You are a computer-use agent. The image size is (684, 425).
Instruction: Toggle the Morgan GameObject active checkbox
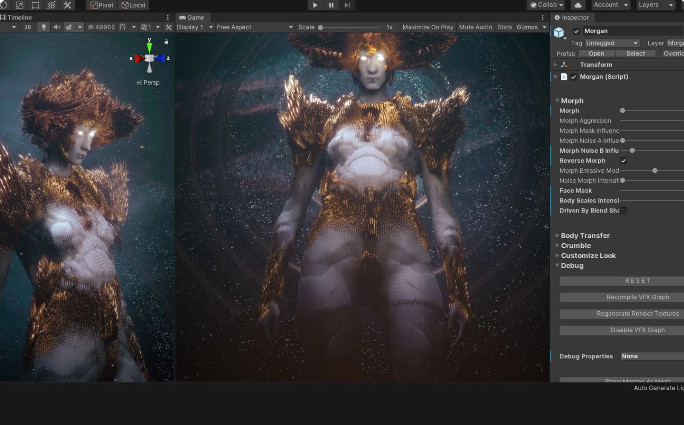576,31
